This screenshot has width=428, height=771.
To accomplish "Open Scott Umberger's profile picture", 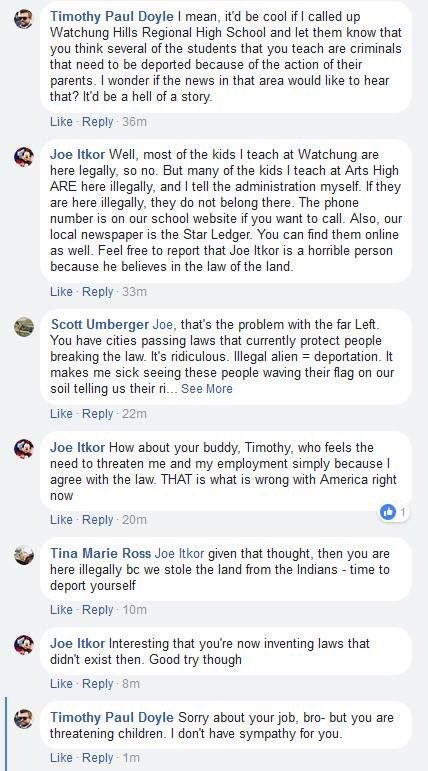I will click(23, 327).
